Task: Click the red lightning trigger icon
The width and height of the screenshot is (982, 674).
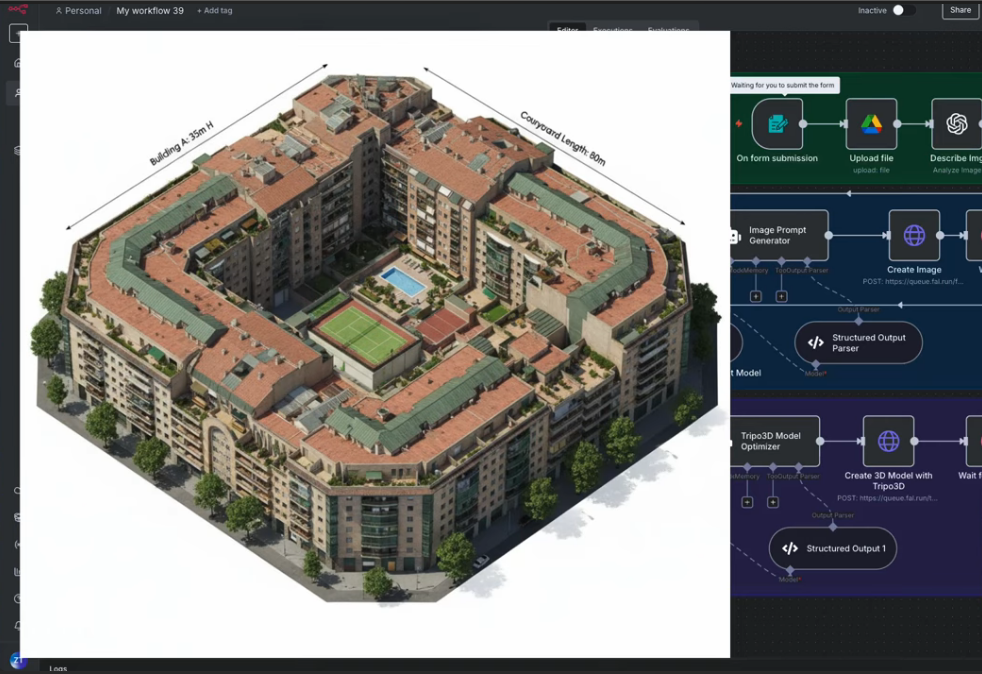Action: [x=739, y=123]
